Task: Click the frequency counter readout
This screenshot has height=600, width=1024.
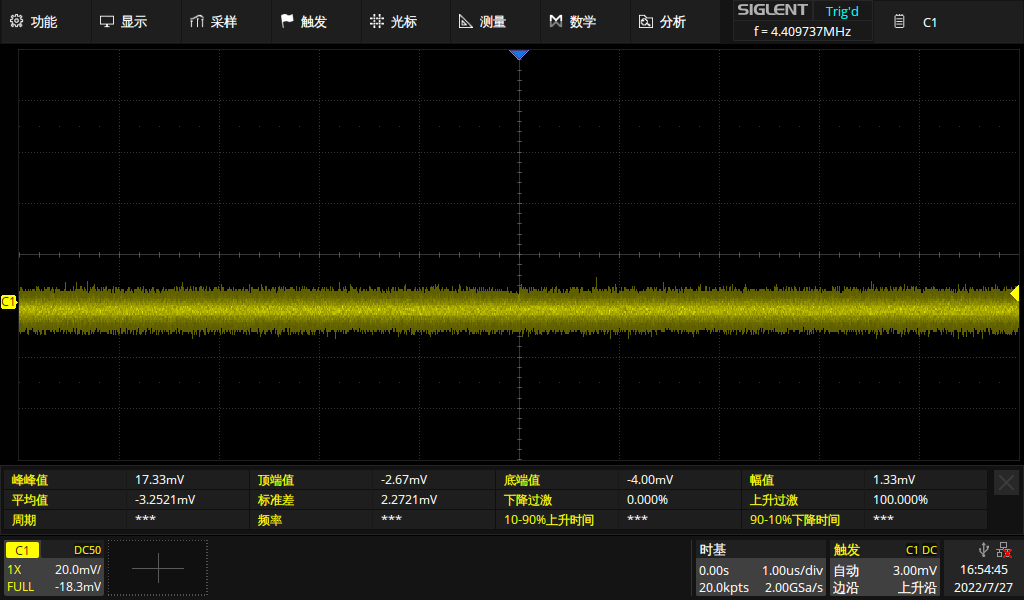Action: (x=801, y=32)
